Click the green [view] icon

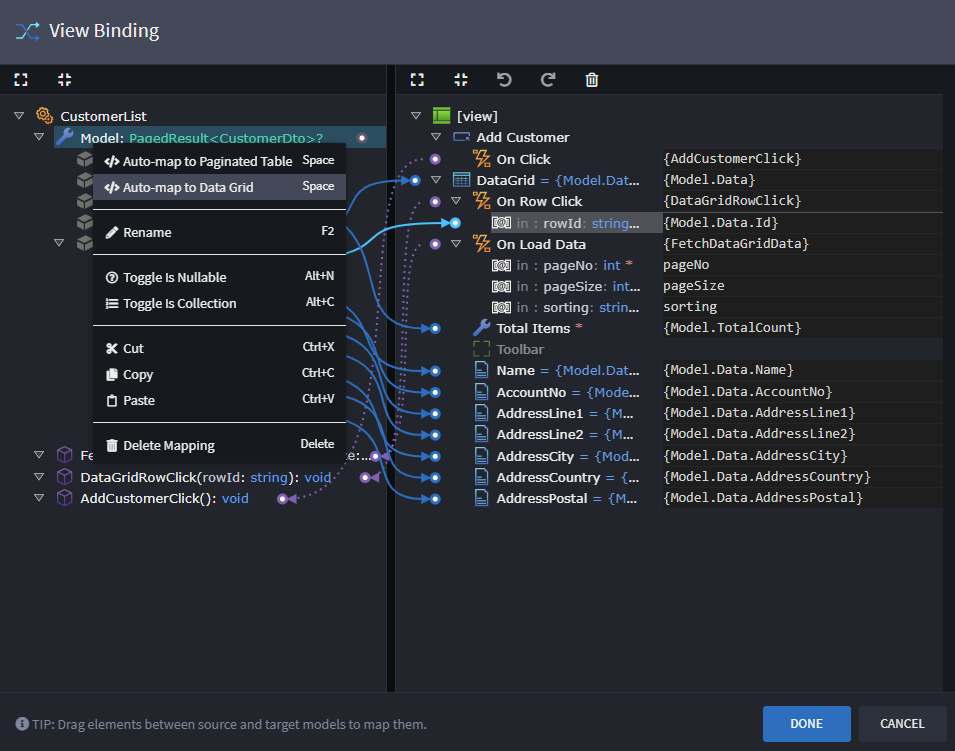point(442,116)
